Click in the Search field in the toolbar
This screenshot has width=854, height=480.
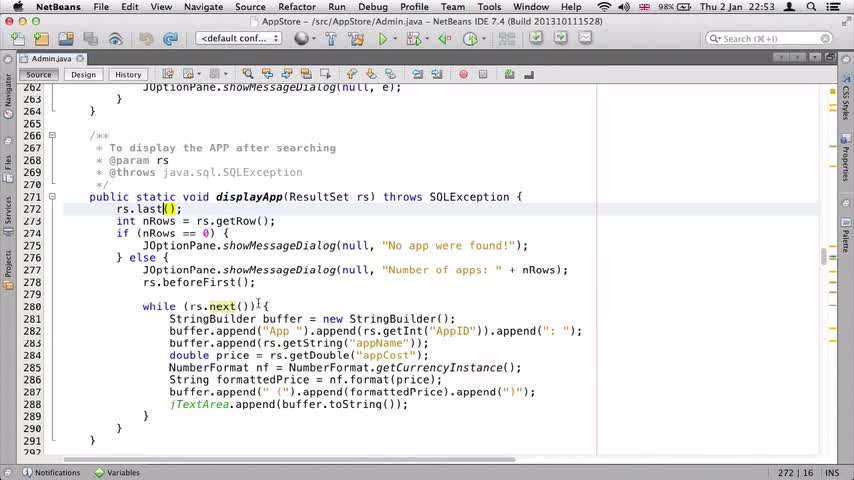[768, 39]
